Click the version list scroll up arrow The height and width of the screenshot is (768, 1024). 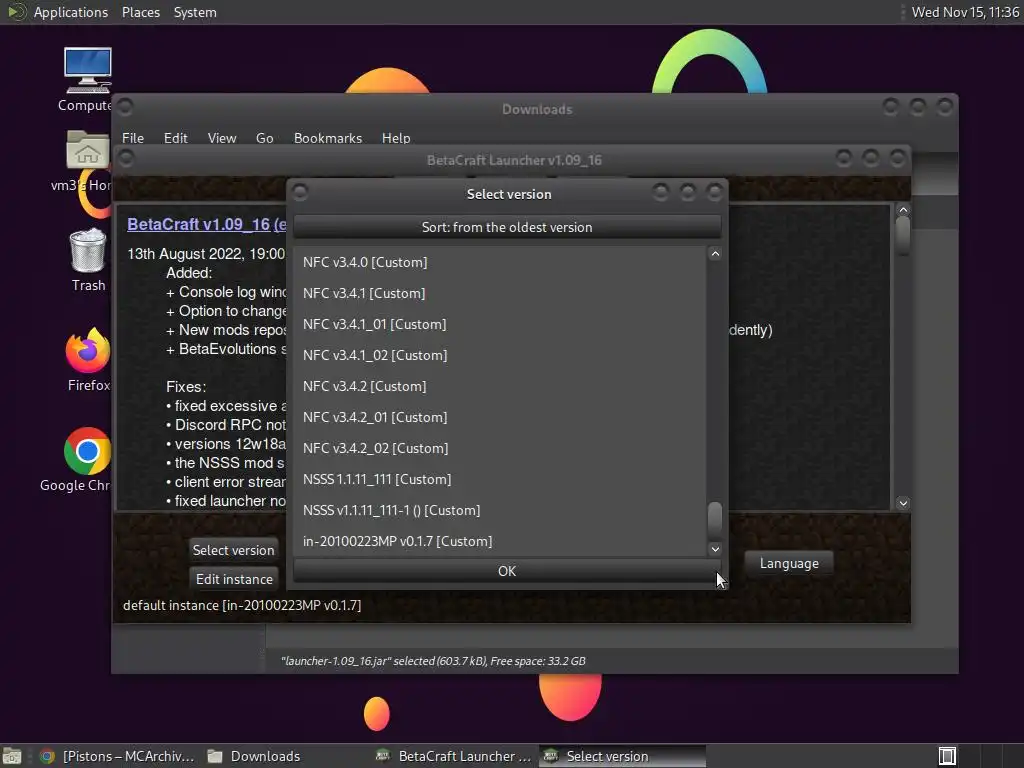click(715, 254)
